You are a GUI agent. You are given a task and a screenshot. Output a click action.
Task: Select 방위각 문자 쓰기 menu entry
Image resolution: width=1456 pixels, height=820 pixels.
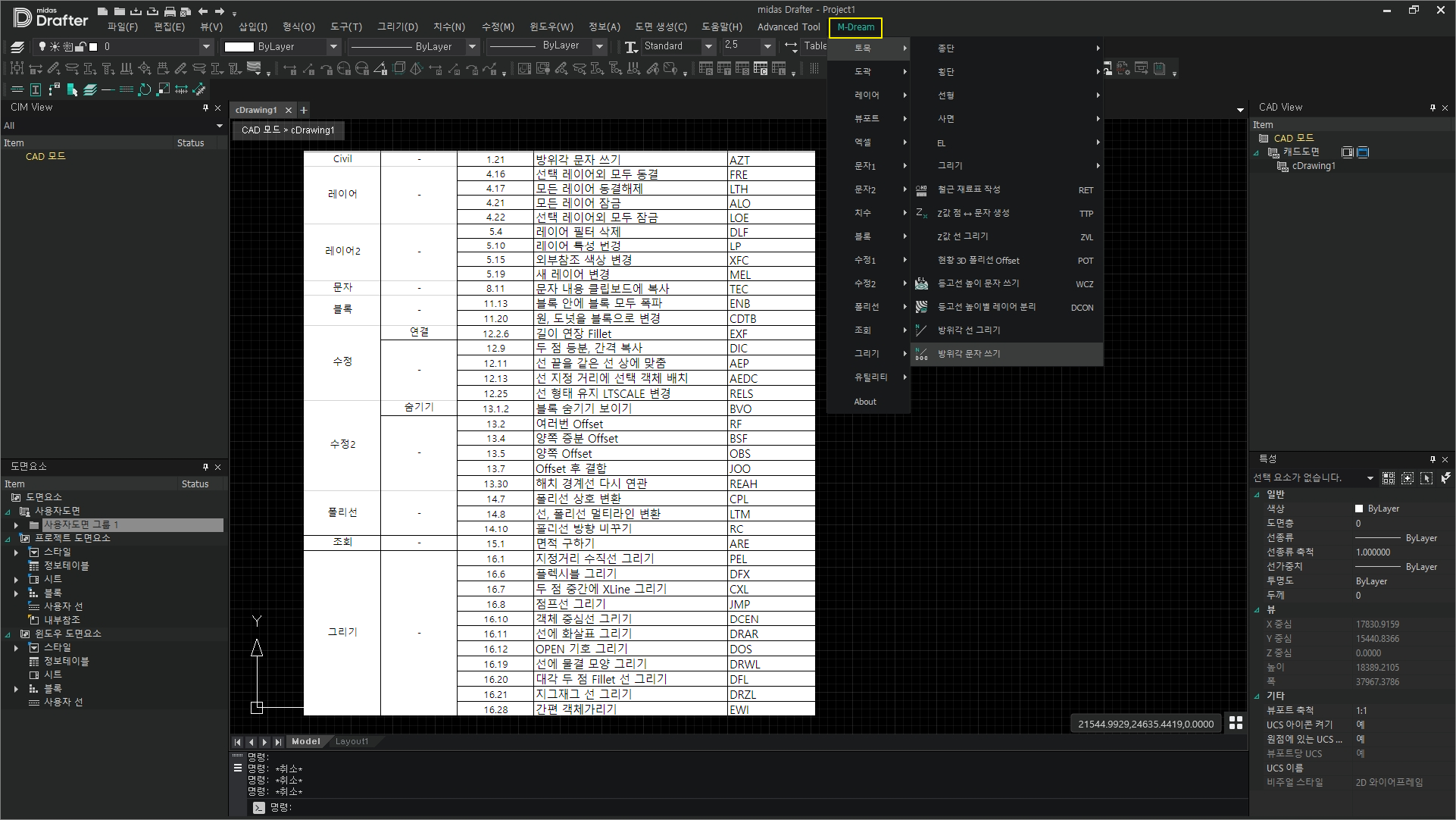pyautogui.click(x=1007, y=354)
